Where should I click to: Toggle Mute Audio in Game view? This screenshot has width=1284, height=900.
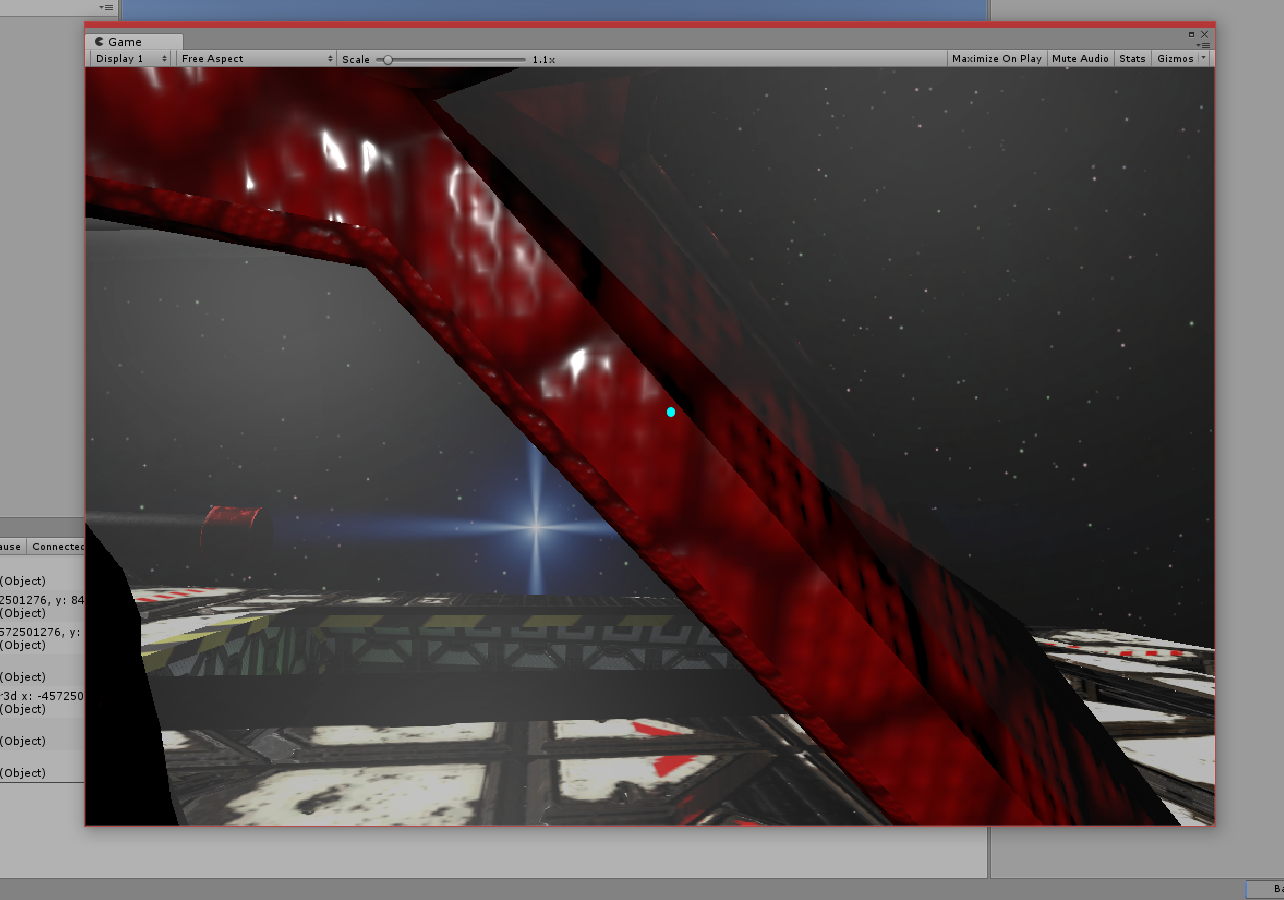tap(1080, 59)
